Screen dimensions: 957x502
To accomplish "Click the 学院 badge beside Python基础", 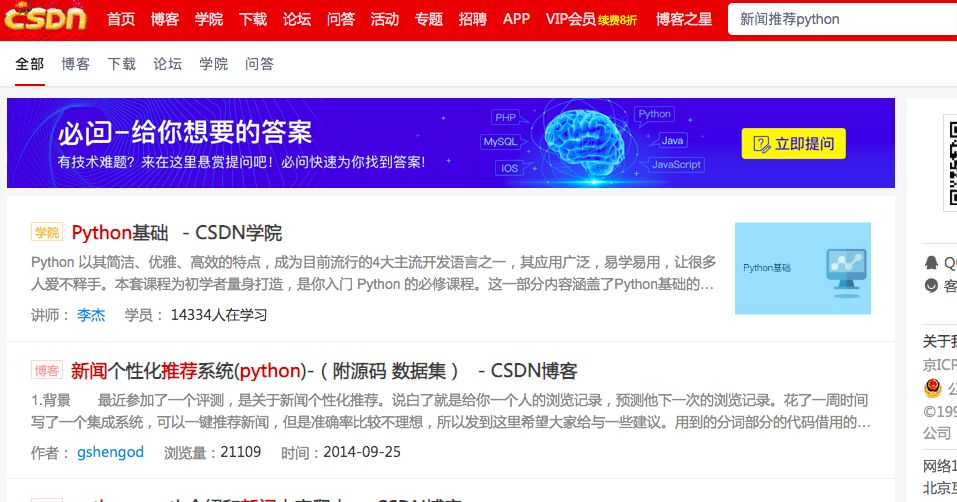I will (x=47, y=232).
